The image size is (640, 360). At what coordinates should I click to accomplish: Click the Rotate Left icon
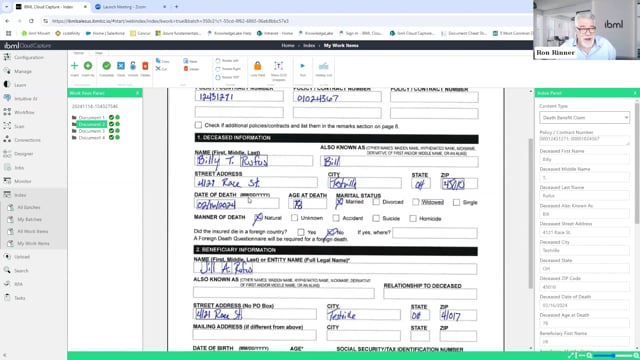[218, 61]
